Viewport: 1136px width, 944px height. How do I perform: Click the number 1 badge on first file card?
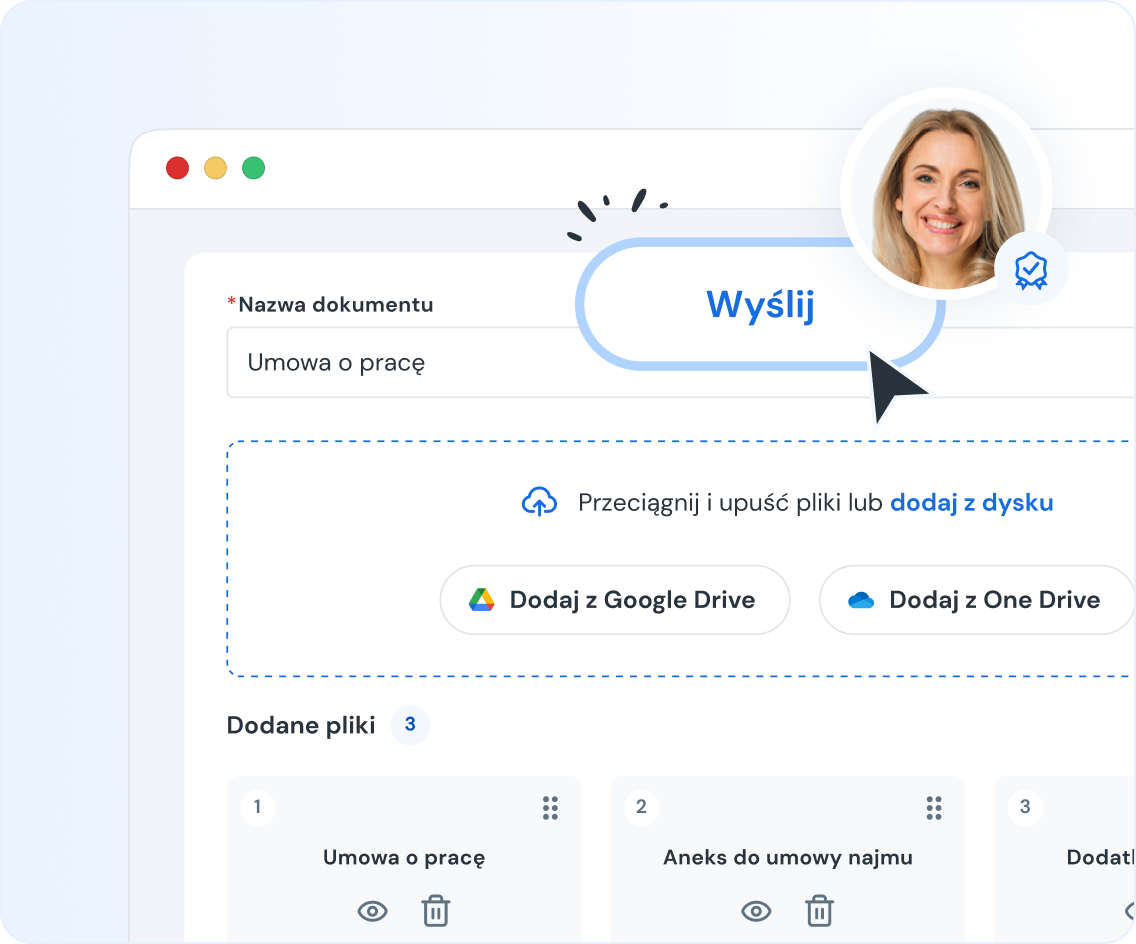coord(258,807)
